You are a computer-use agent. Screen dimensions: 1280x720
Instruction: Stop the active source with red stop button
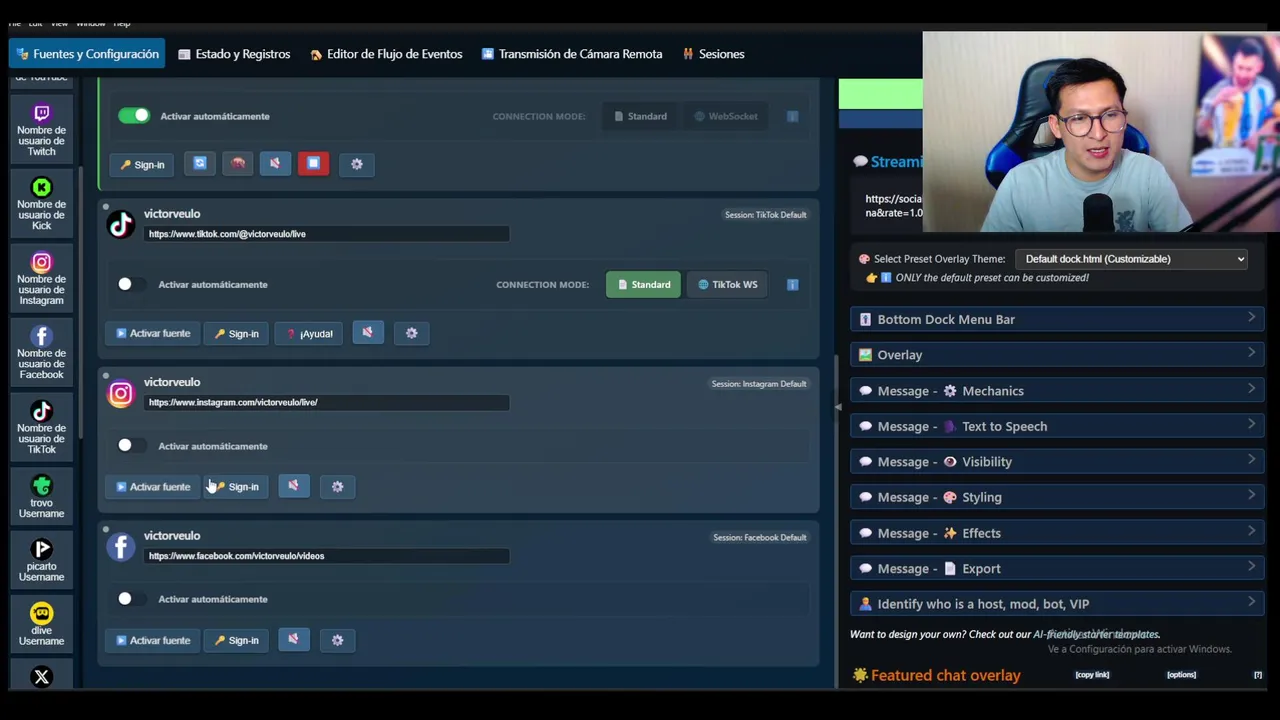[313, 163]
